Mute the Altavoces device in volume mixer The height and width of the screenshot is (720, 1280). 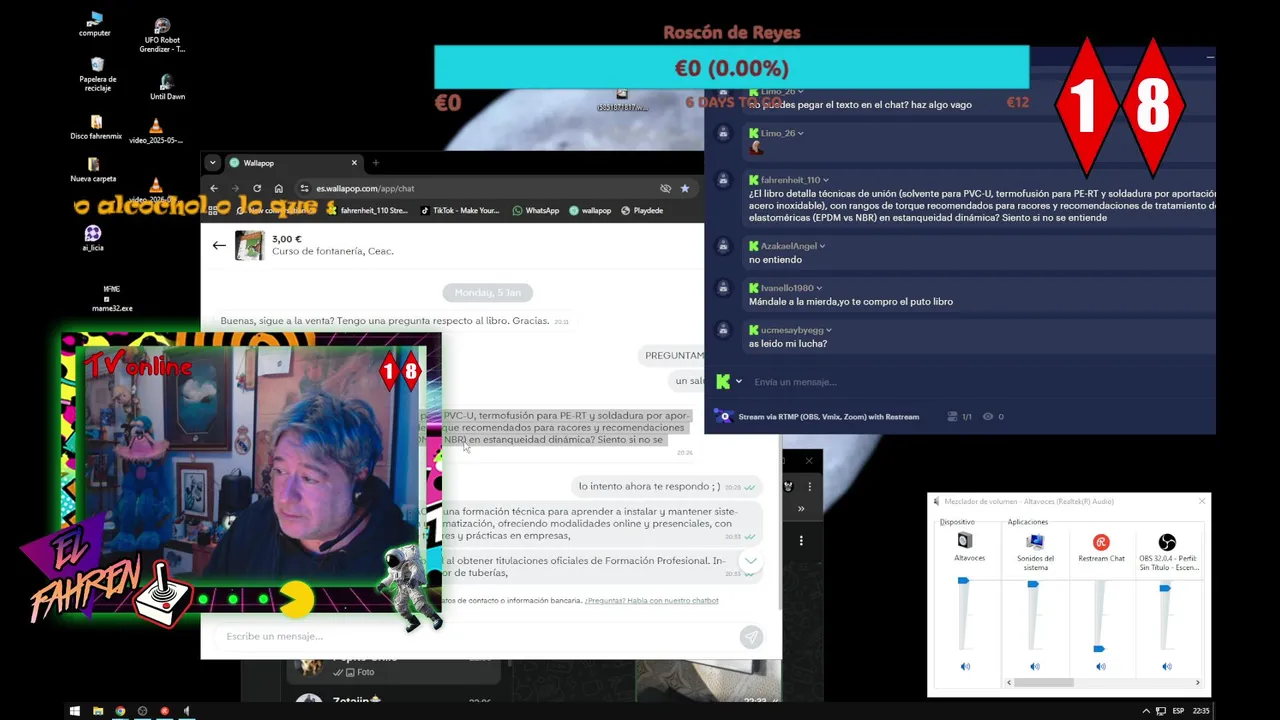pos(965,666)
